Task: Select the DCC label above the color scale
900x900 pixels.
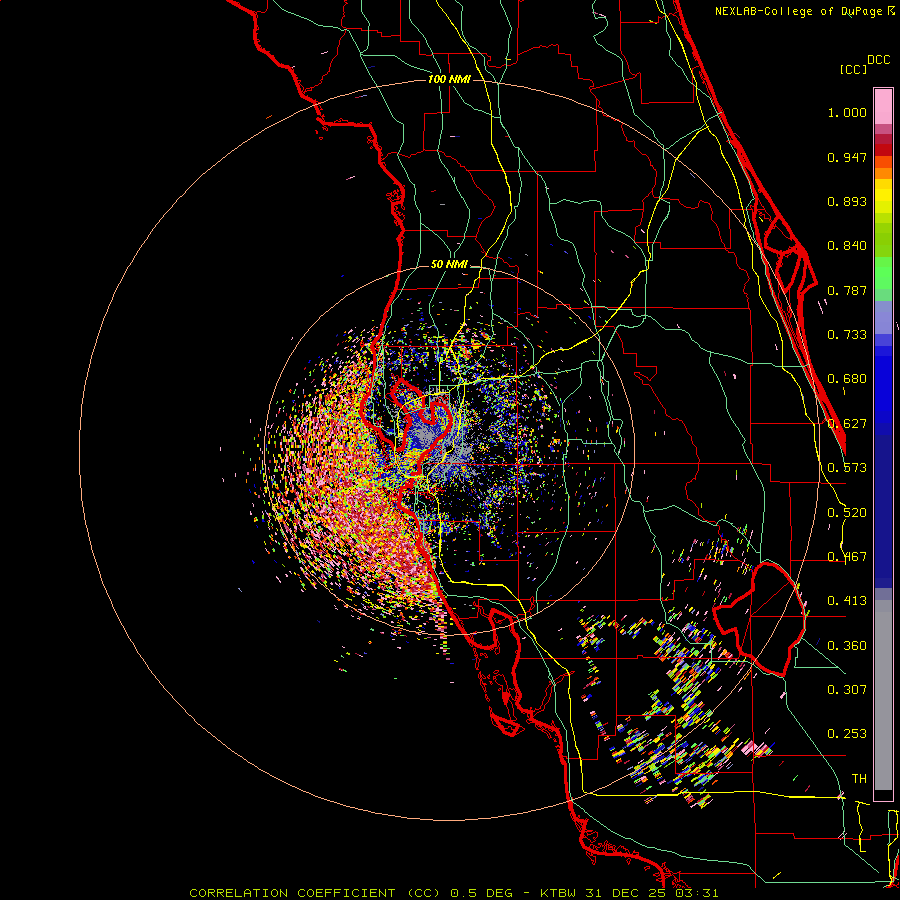Action: click(878, 59)
